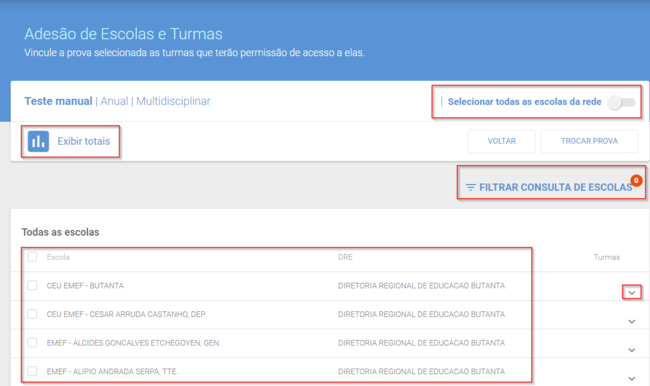
Task: Click the filter lines icon beside FILTRAR CONSULTA
Action: point(470,187)
